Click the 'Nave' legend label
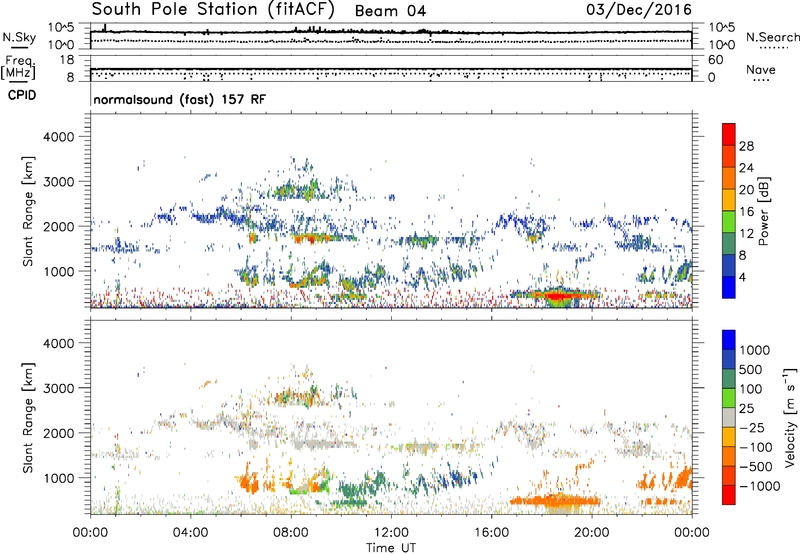 761,69
